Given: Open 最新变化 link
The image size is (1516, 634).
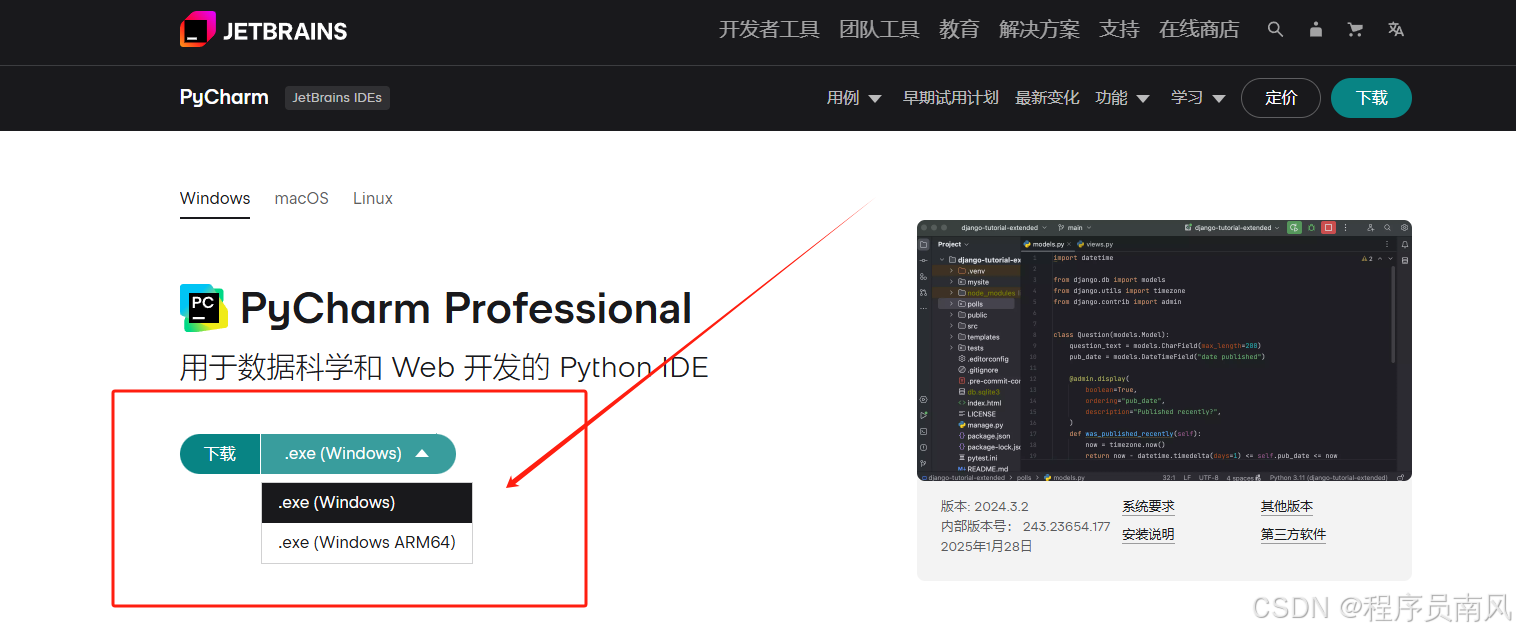Looking at the screenshot, I should 1047,98.
